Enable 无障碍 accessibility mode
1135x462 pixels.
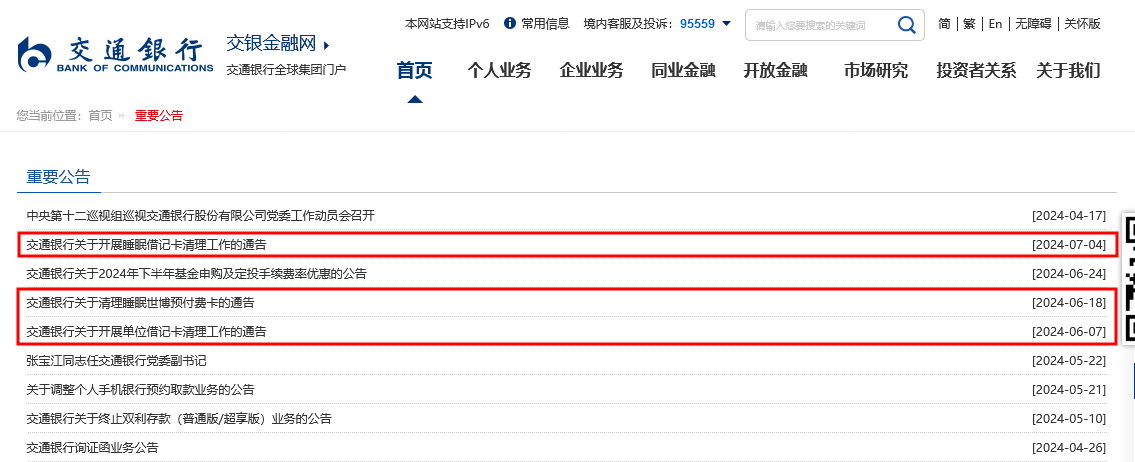click(1031, 24)
